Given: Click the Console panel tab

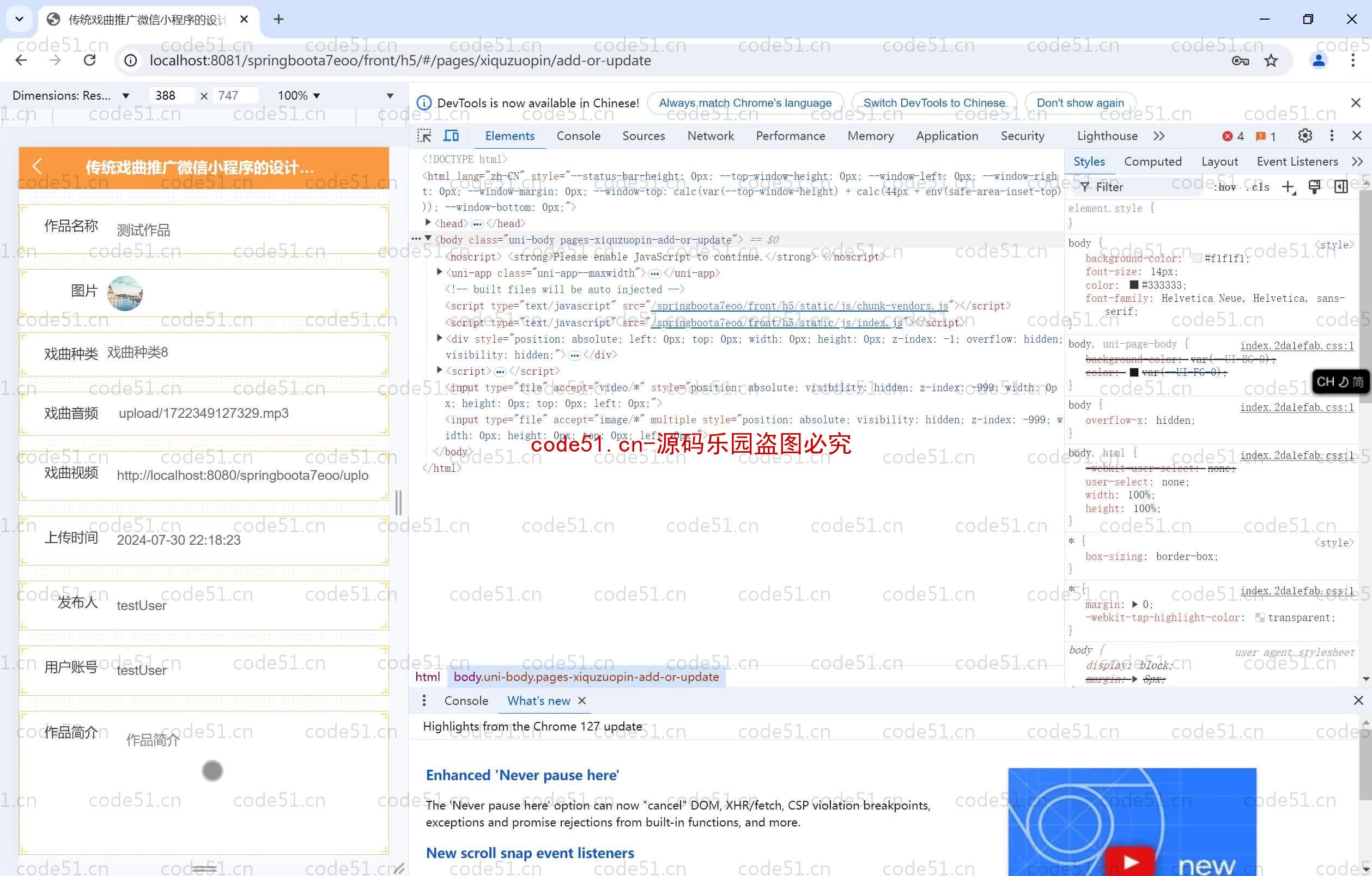Looking at the screenshot, I should click(577, 135).
